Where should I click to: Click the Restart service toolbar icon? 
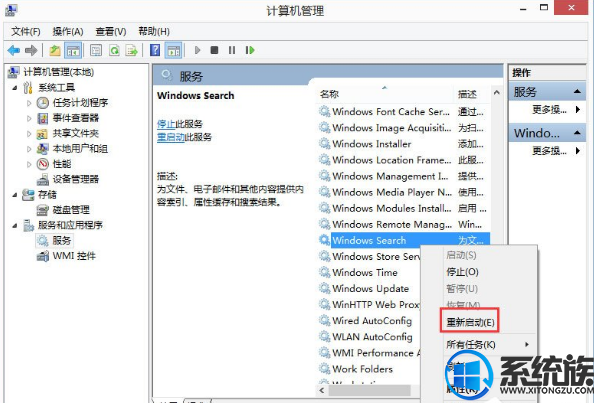click(250, 50)
